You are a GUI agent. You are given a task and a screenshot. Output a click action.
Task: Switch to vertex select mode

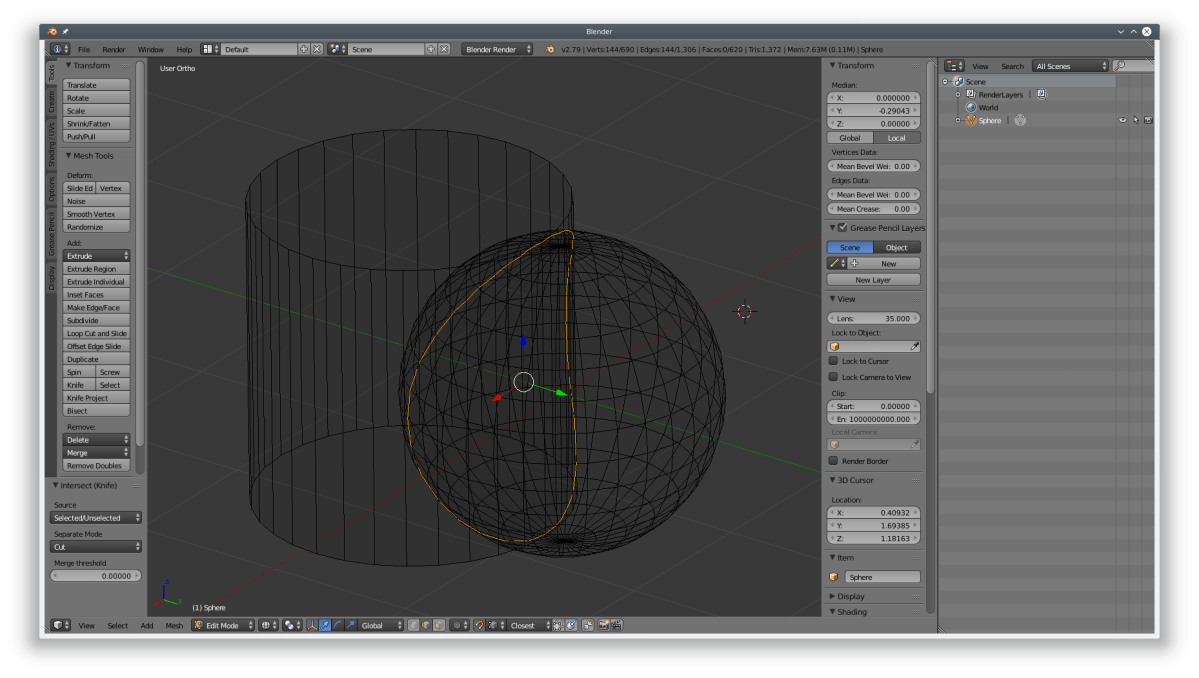tap(414, 625)
